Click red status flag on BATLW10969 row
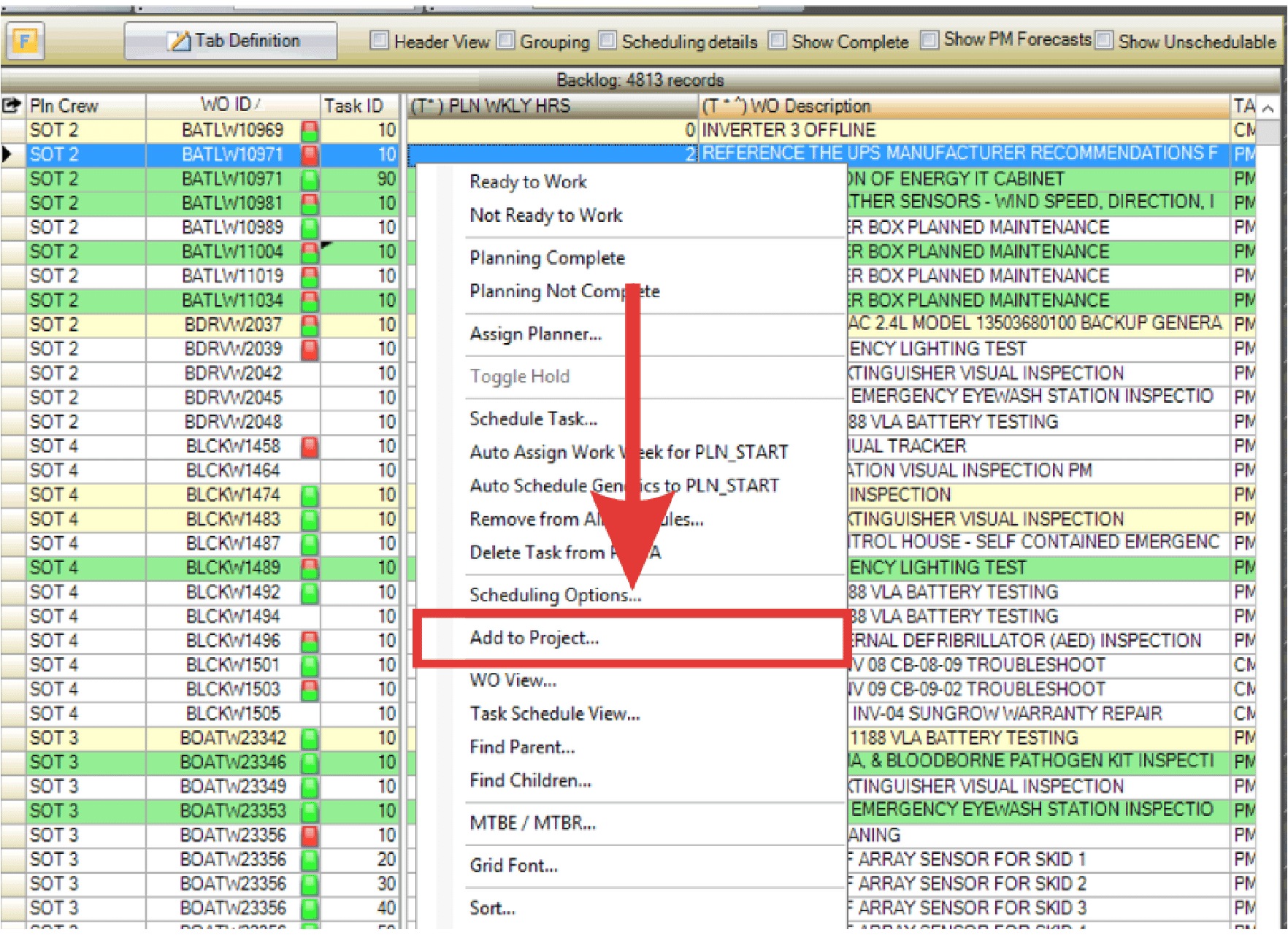 (310, 131)
